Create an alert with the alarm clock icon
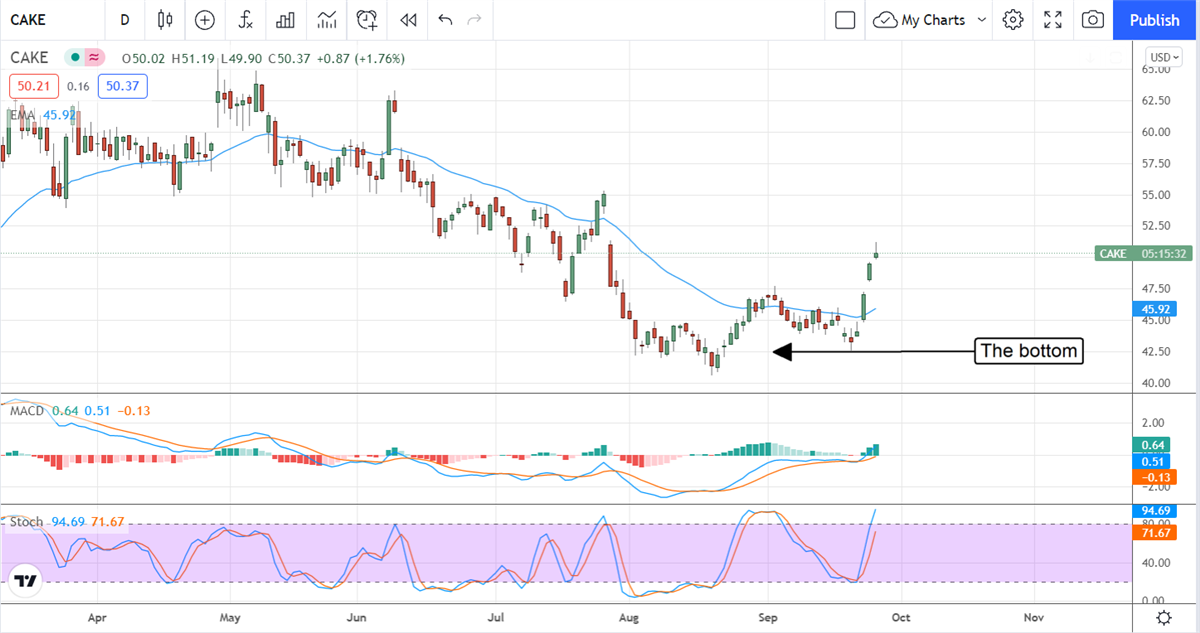Screen dimensions: 1200x633 [x=367, y=20]
